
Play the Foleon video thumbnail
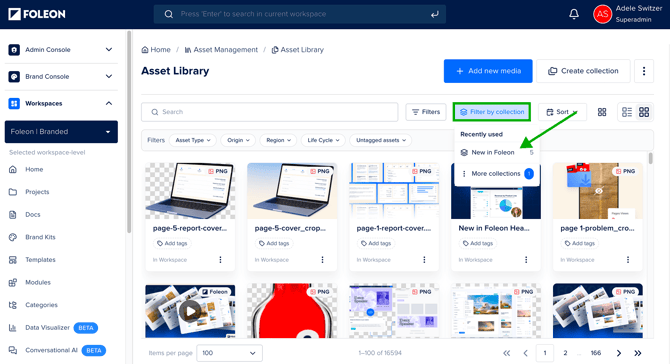coord(190,311)
